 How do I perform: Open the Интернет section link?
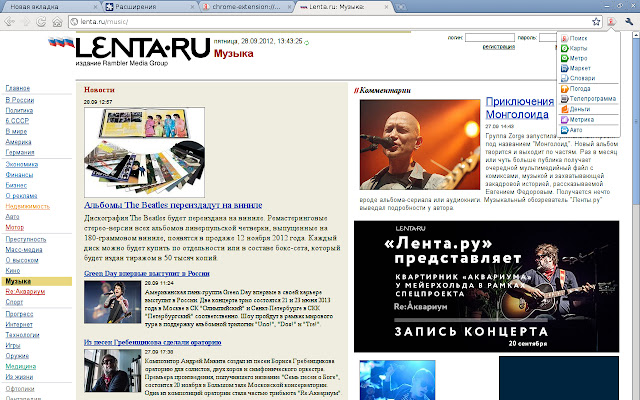[19, 324]
